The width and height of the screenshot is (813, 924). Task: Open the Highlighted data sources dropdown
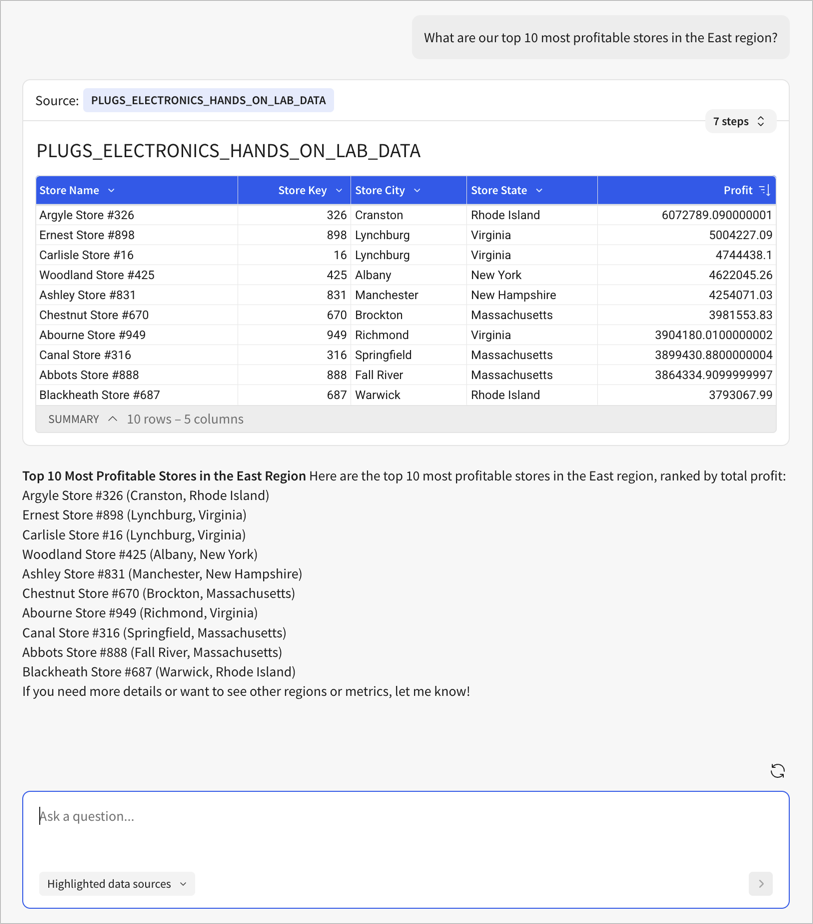point(116,884)
